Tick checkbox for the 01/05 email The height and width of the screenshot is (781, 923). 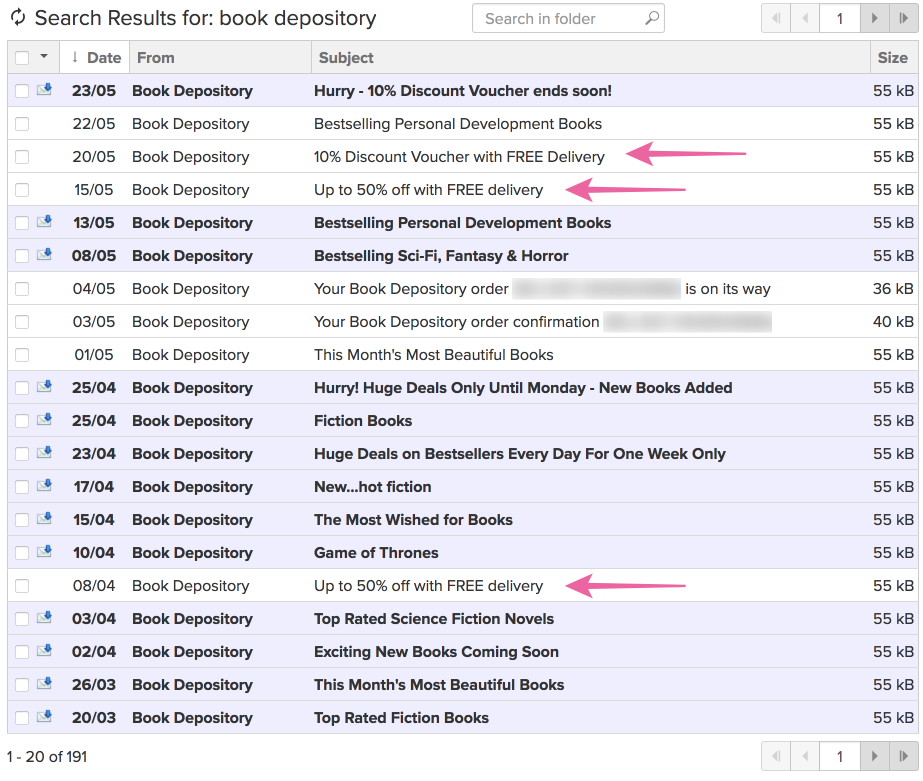[22, 354]
